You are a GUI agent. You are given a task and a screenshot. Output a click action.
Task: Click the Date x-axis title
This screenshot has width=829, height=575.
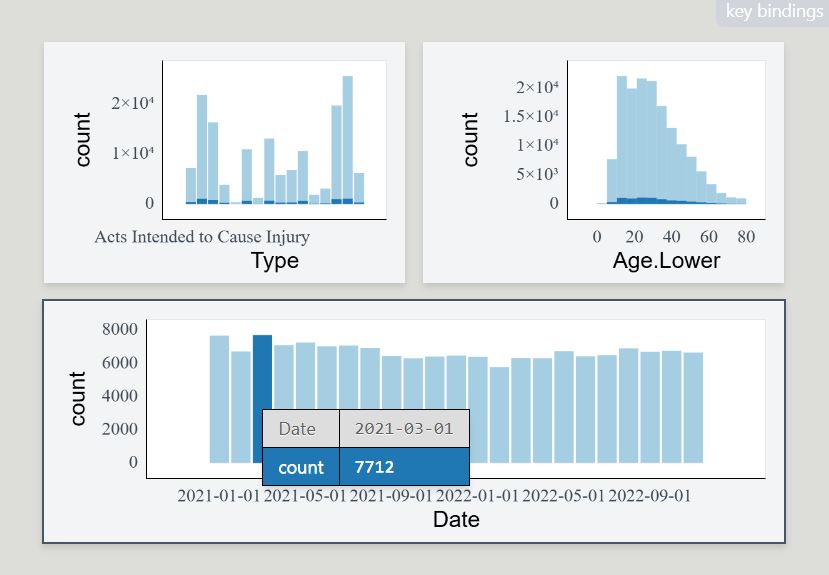point(456,519)
